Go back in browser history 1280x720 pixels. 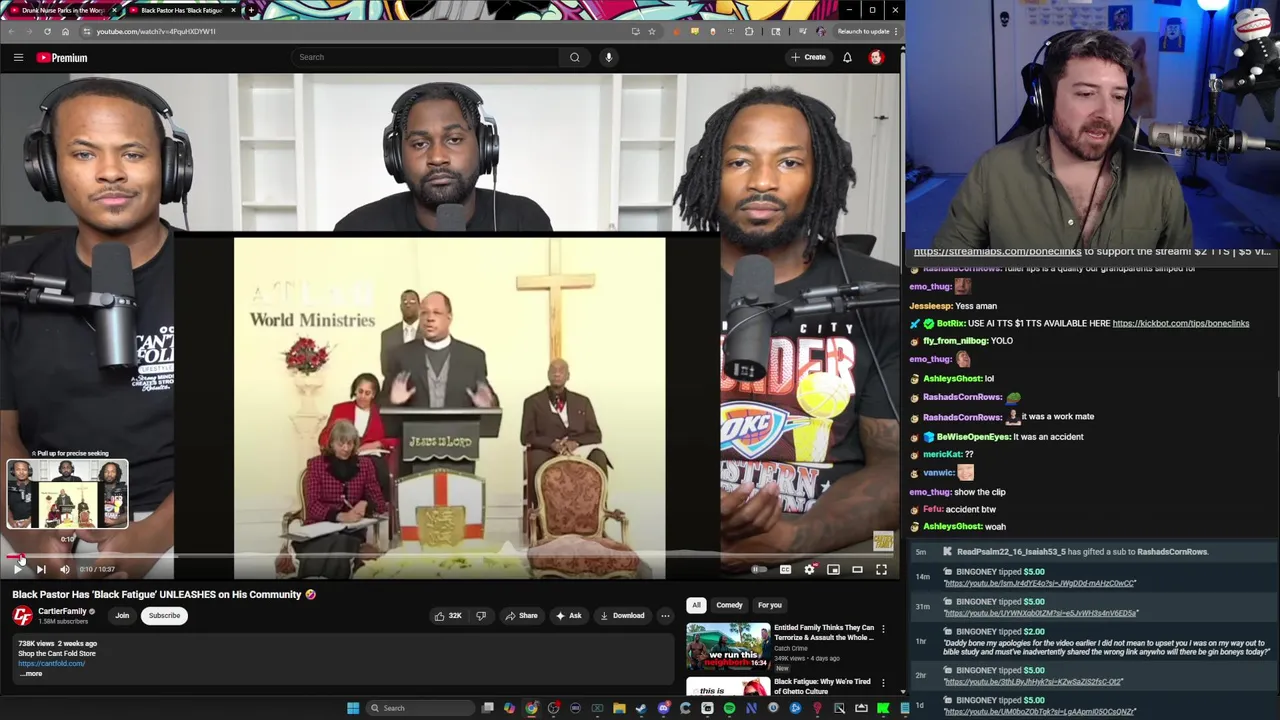coord(12,31)
